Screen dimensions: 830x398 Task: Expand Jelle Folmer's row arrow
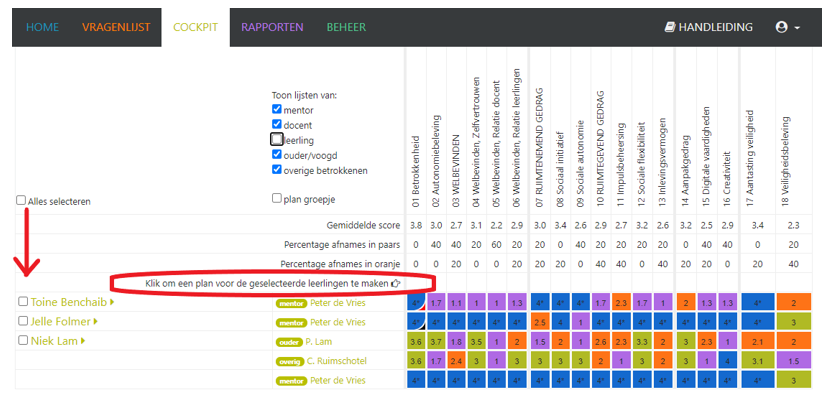click(x=95, y=322)
